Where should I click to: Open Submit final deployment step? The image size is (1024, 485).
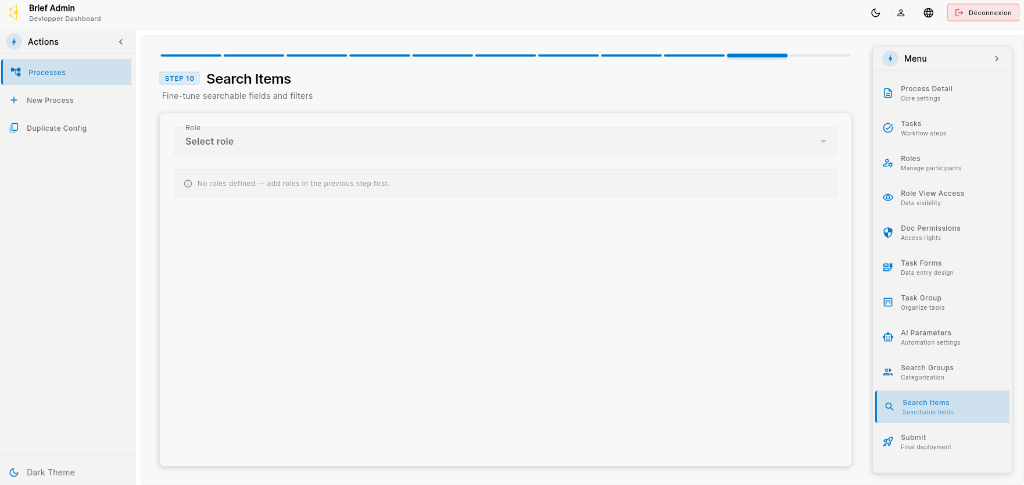(942, 442)
